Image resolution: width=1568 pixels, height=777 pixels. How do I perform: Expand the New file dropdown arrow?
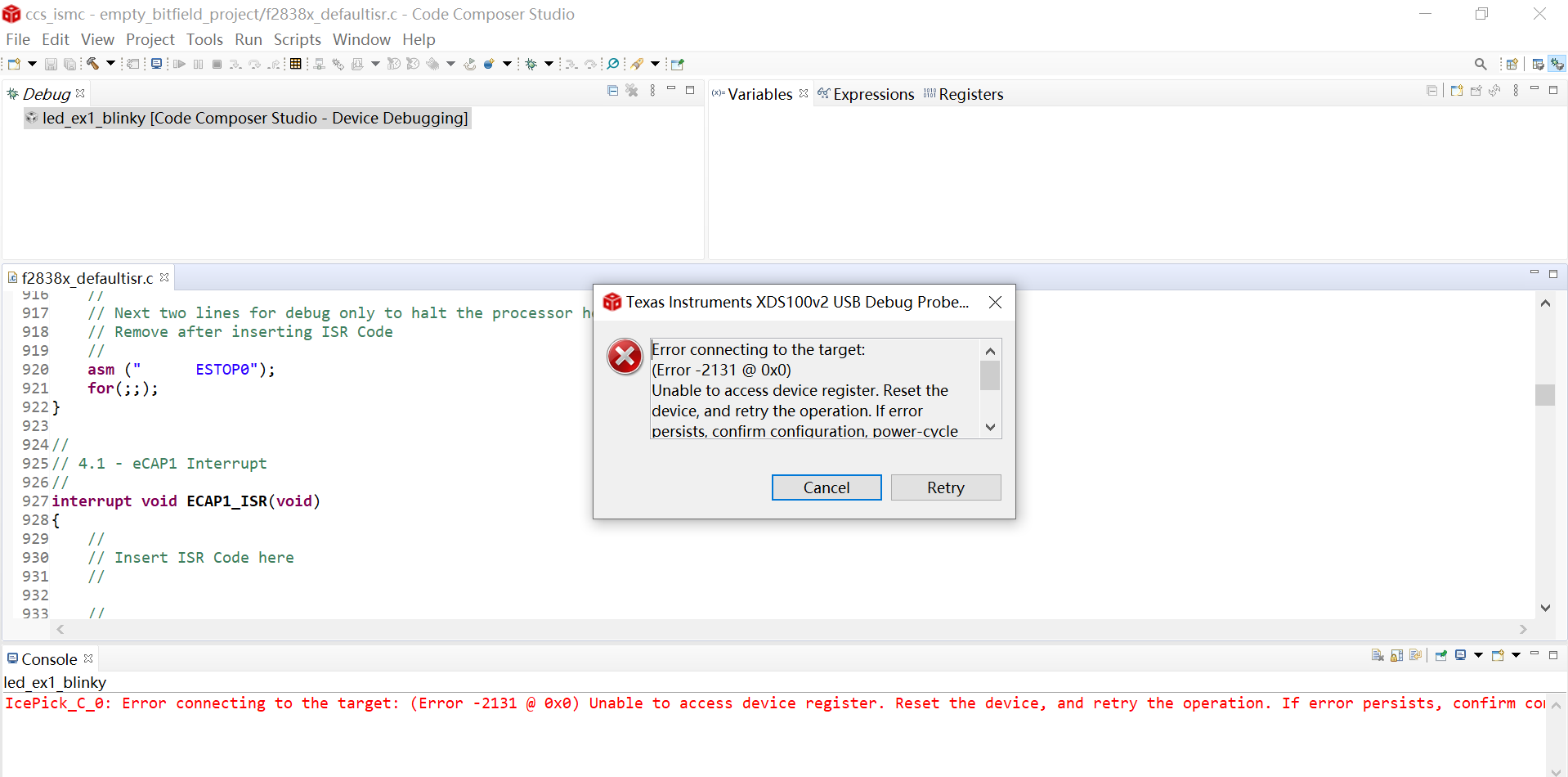tap(32, 64)
